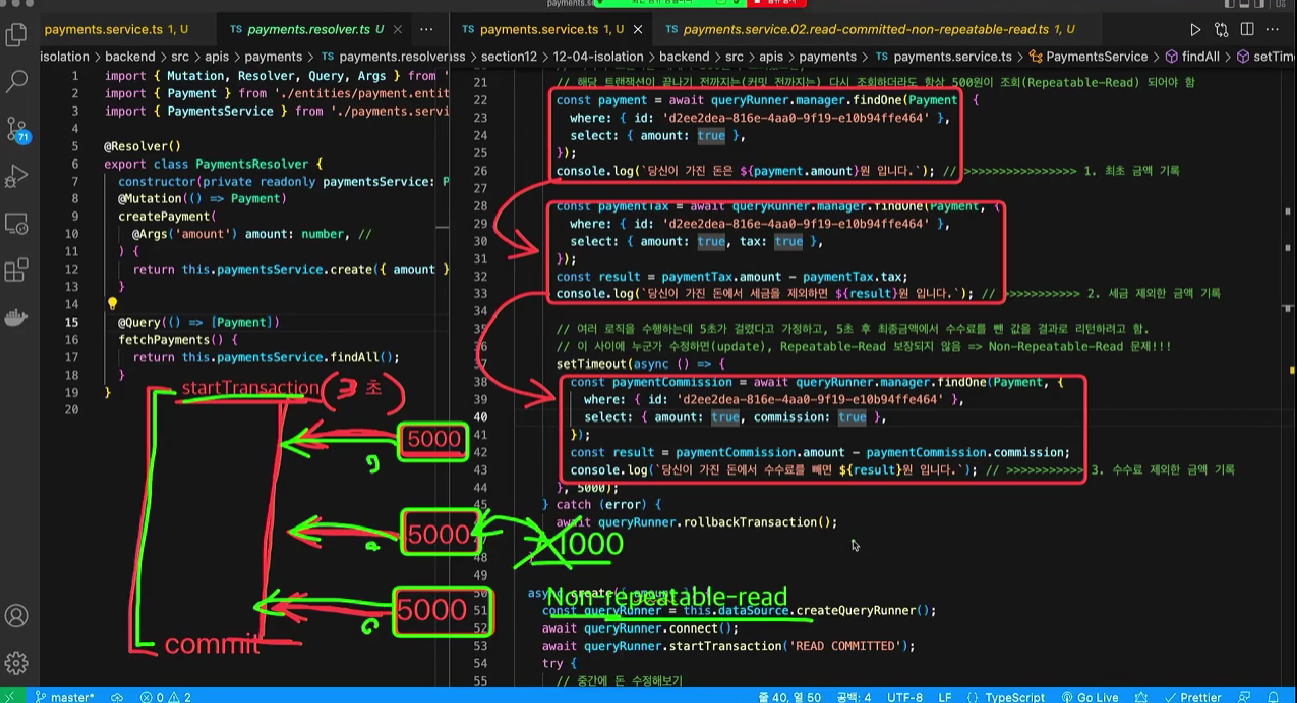1297x703 pixels.
Task: Open the Accounts menu icon
Action: pos(16,615)
